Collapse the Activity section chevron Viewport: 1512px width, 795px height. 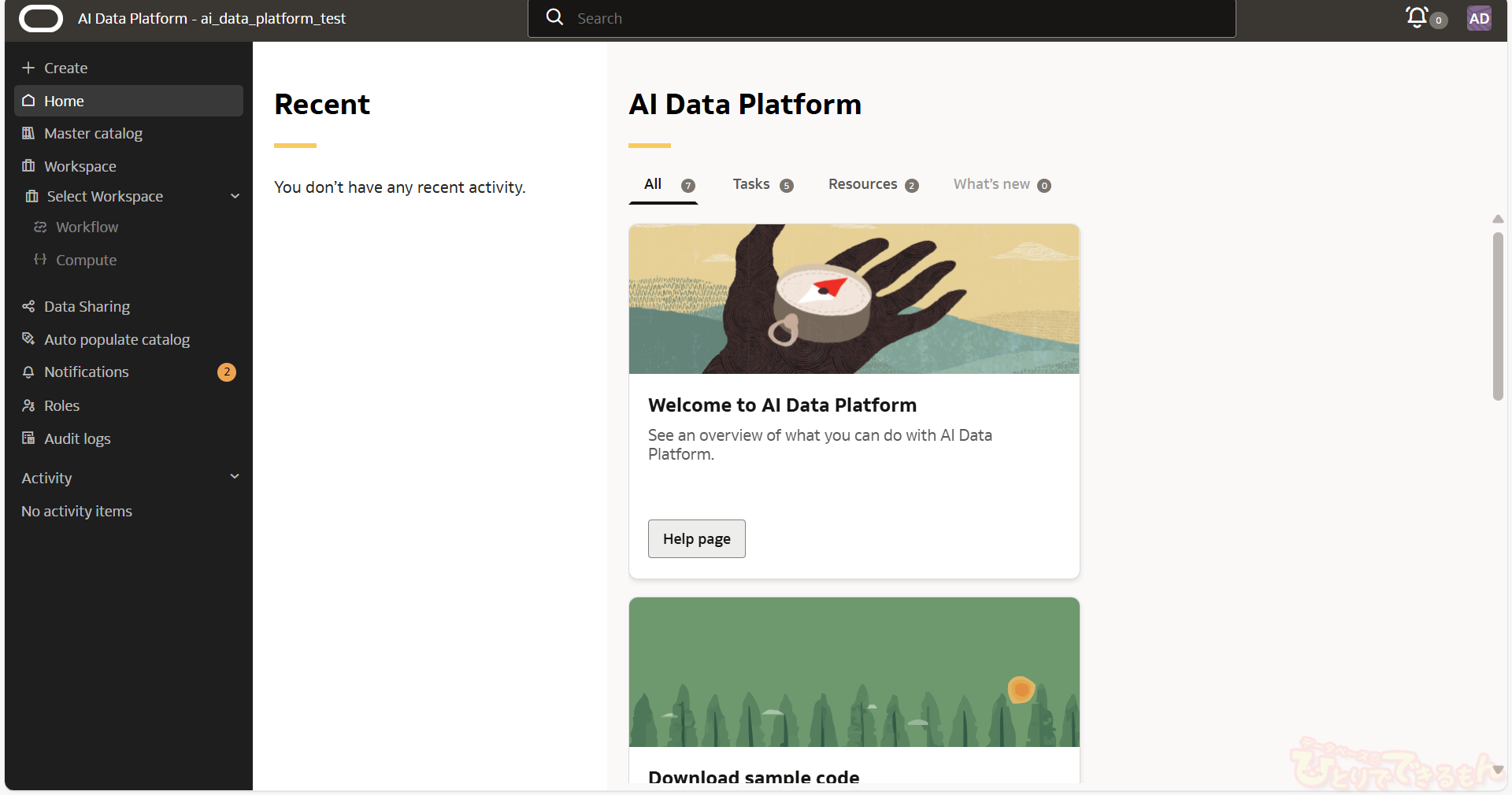(235, 477)
